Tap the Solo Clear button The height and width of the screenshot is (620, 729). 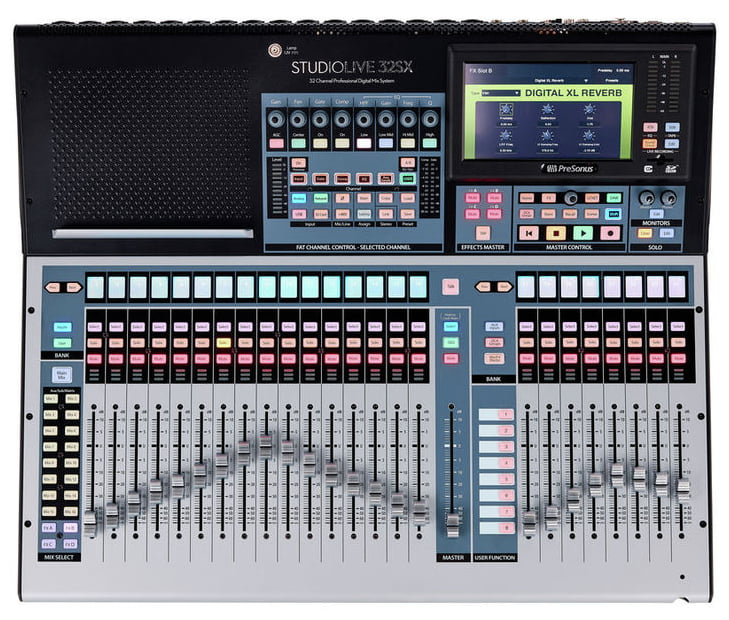click(645, 233)
